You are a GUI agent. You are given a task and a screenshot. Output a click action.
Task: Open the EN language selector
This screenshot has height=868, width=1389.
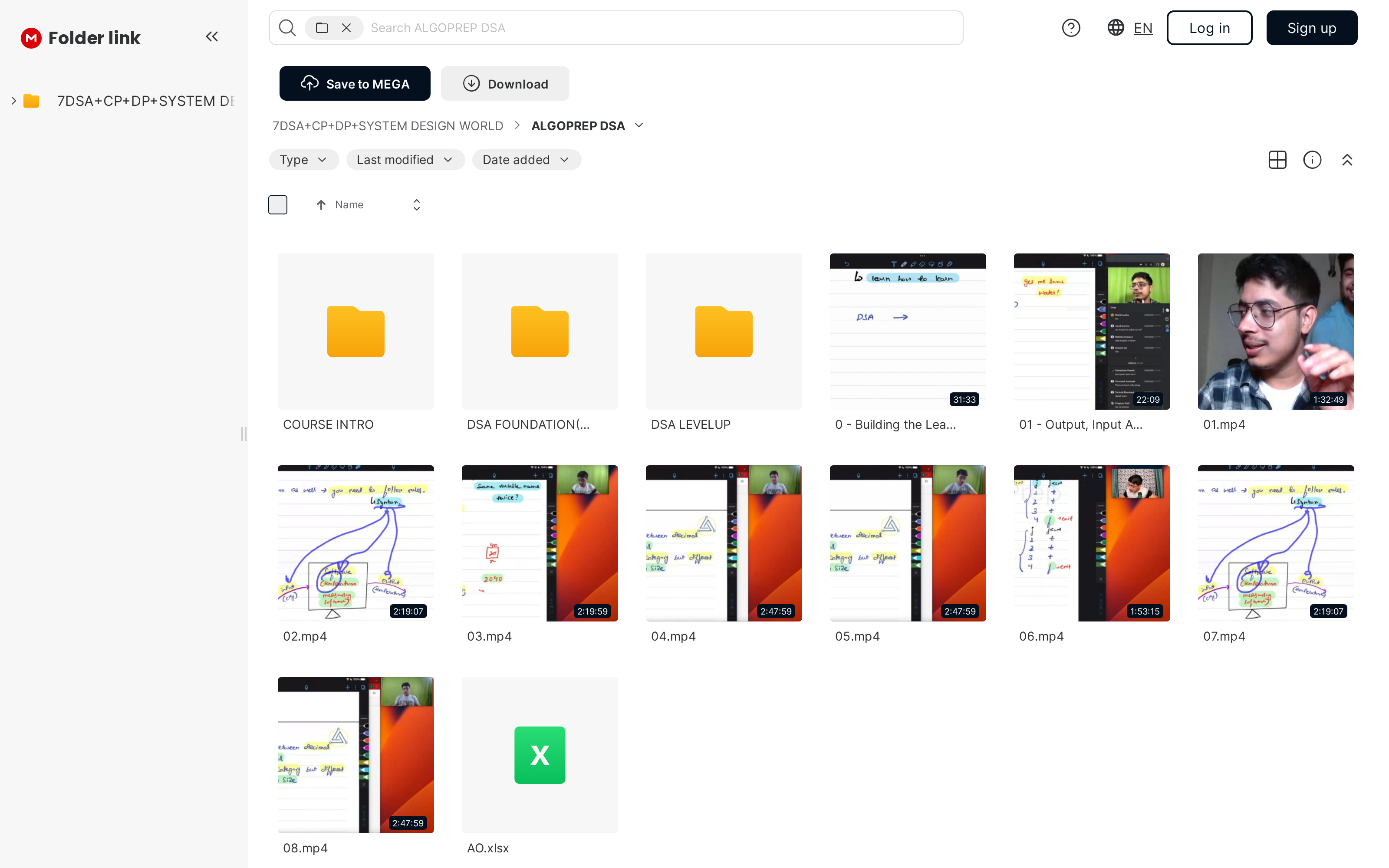[x=1143, y=27]
